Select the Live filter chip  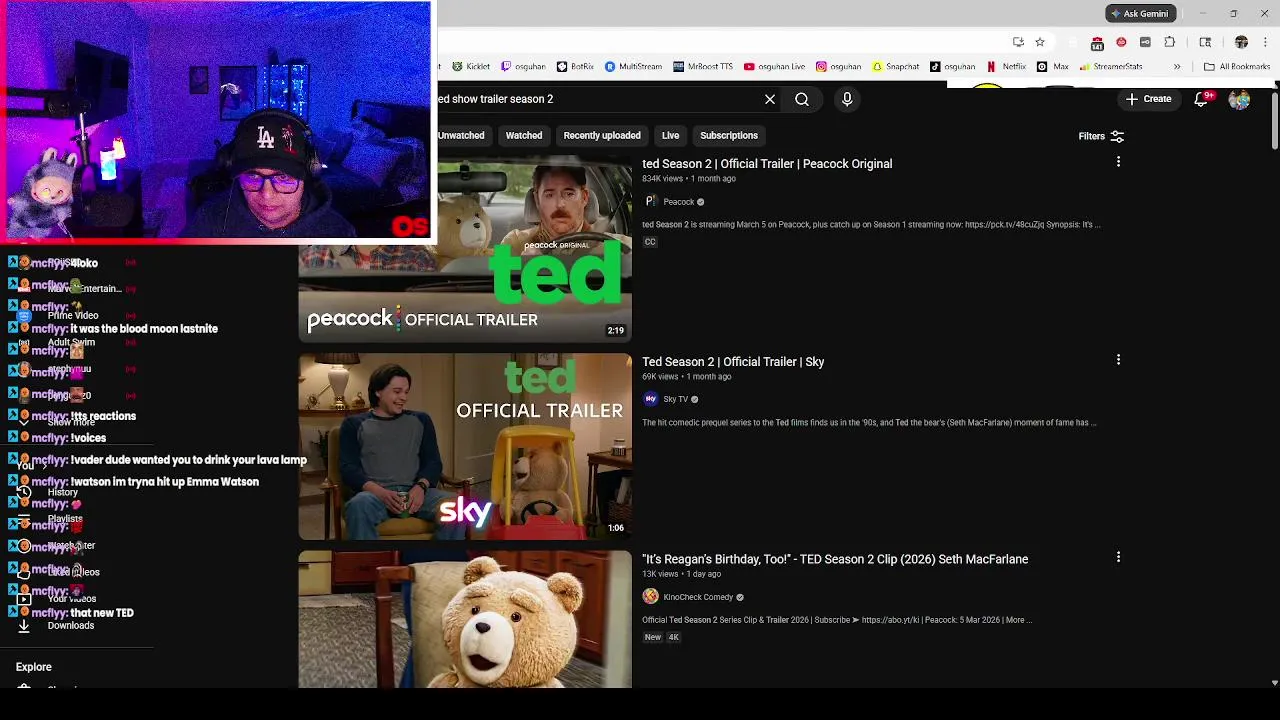(x=670, y=135)
